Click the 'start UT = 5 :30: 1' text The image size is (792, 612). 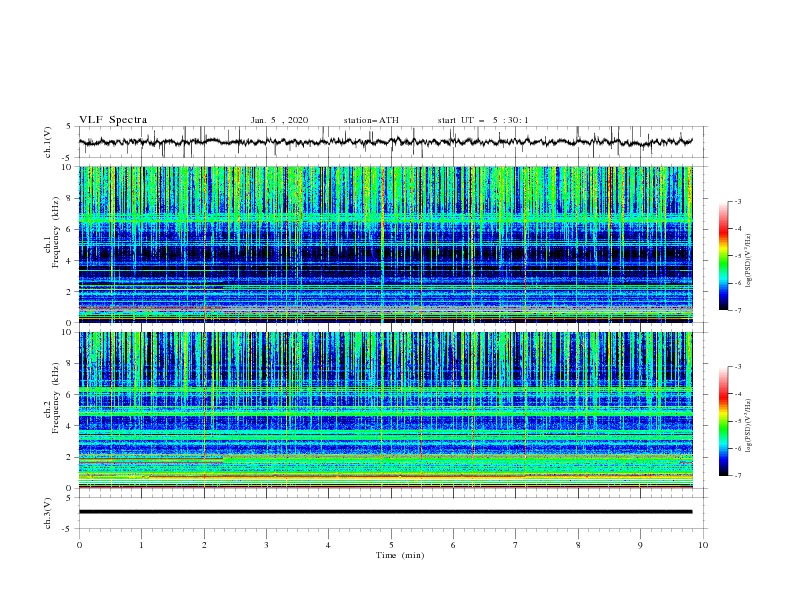[x=483, y=120]
